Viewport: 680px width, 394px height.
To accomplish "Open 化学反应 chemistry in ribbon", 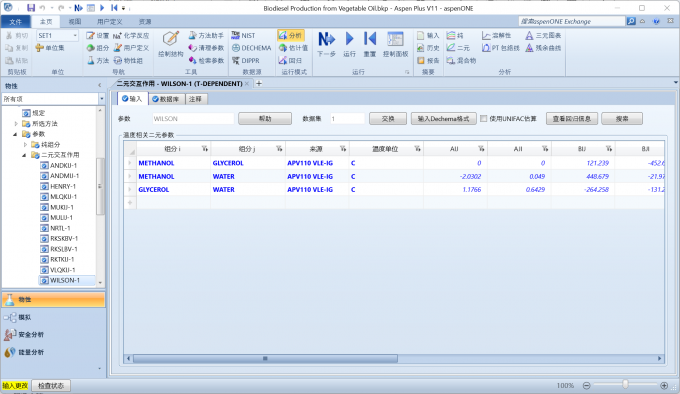I will [131, 36].
